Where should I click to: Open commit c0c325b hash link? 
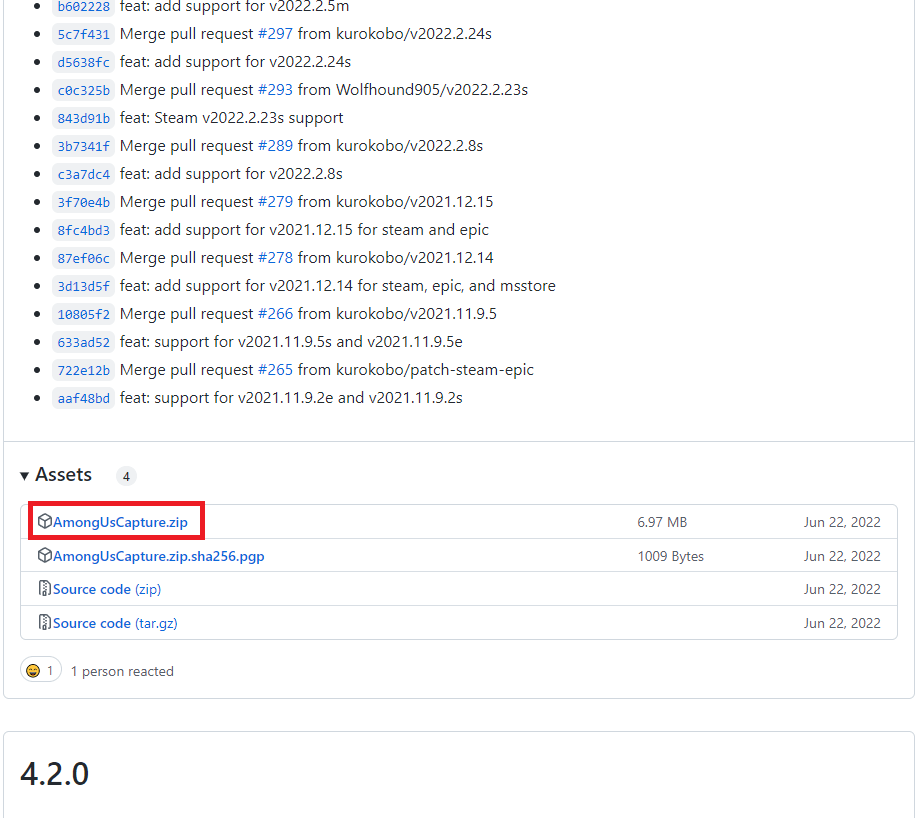pos(83,90)
